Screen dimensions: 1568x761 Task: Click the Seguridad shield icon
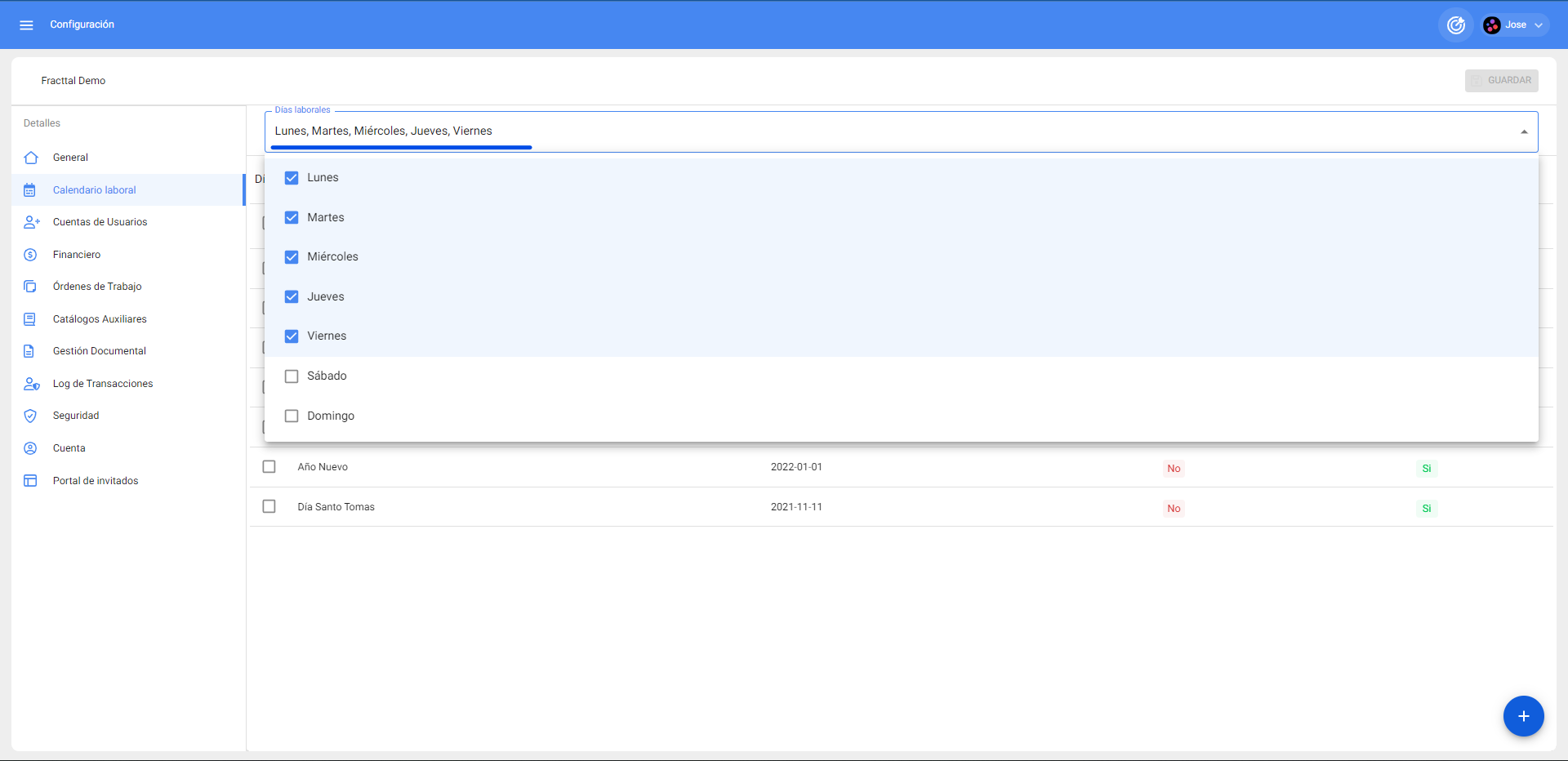coord(31,416)
